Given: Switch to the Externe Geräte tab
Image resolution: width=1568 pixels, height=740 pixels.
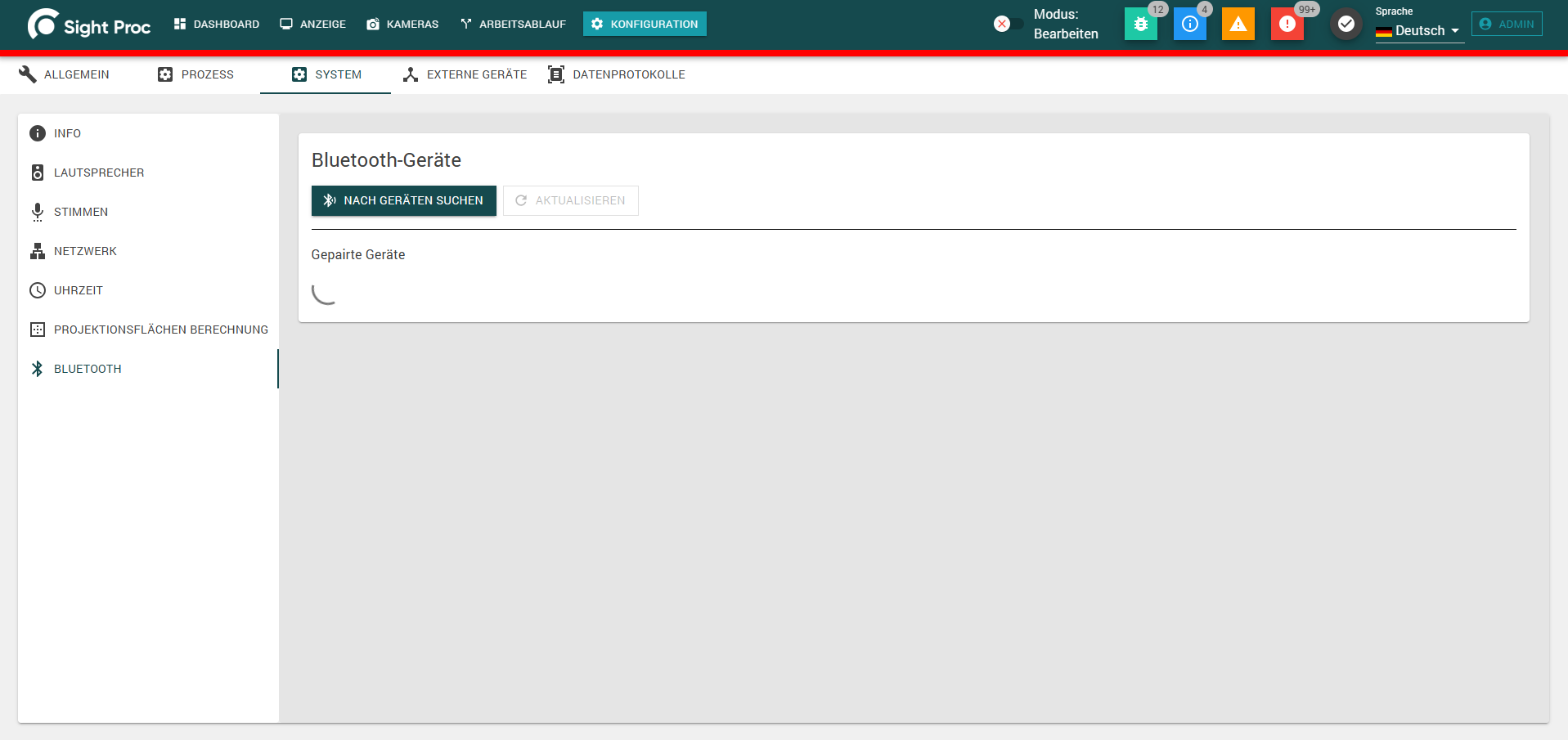Looking at the screenshot, I should tap(465, 74).
